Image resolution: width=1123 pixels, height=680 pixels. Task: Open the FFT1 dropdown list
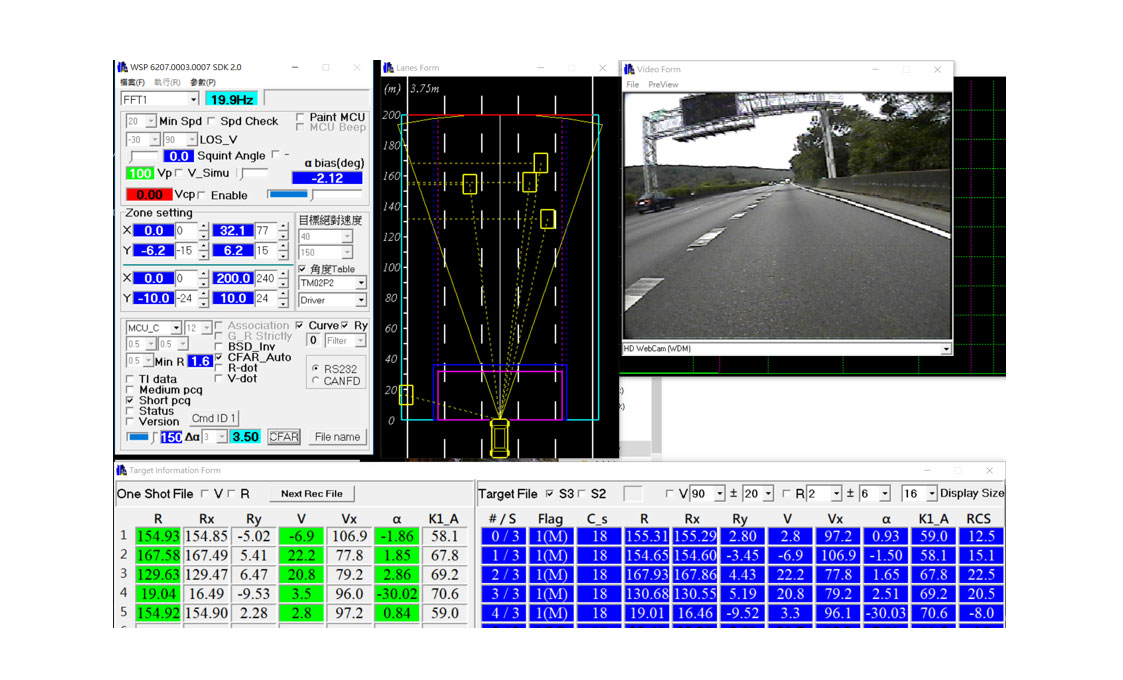tap(193, 99)
